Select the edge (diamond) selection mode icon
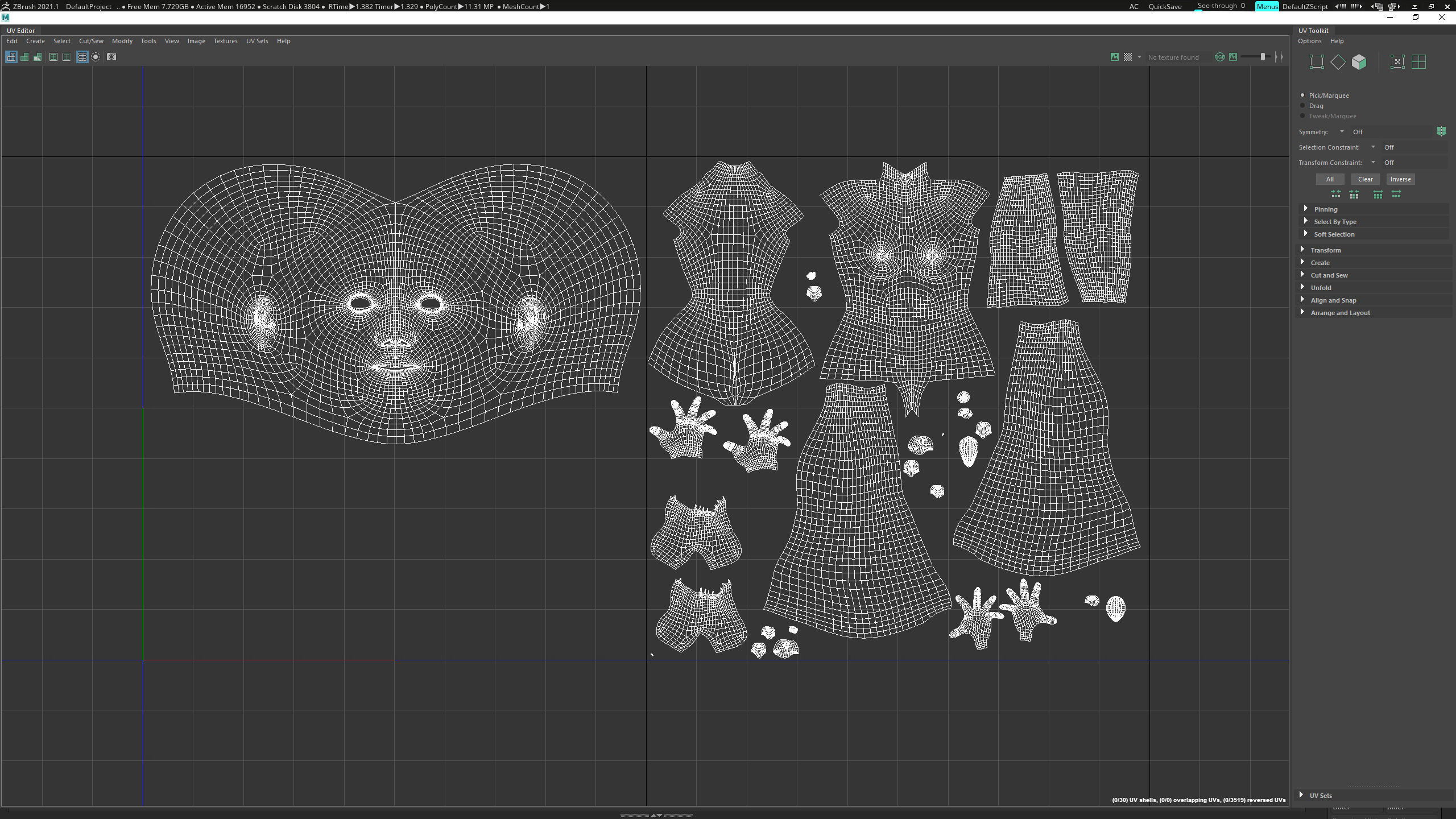Screen dimensions: 1456x819 click(1338, 62)
